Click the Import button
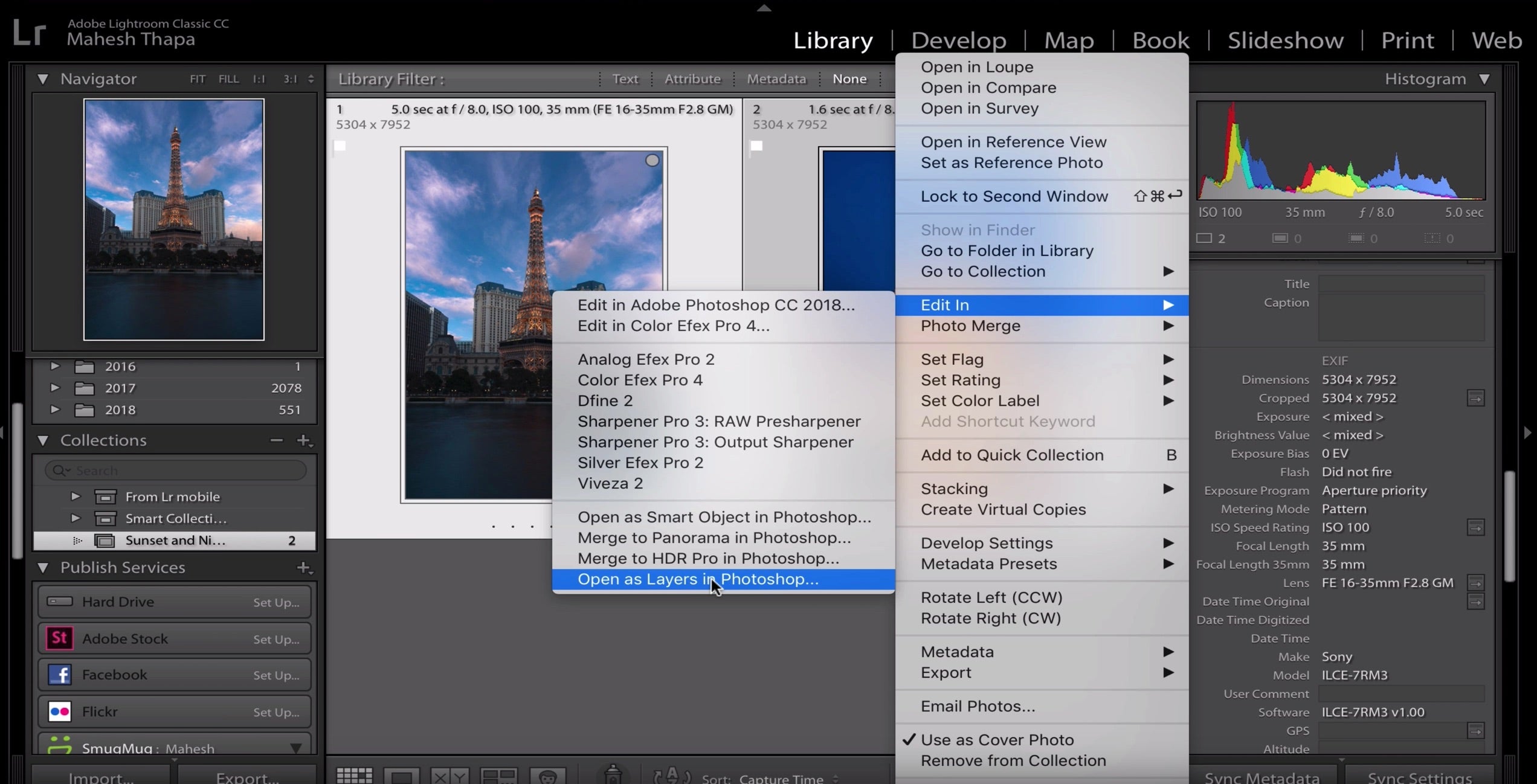 [x=101, y=776]
